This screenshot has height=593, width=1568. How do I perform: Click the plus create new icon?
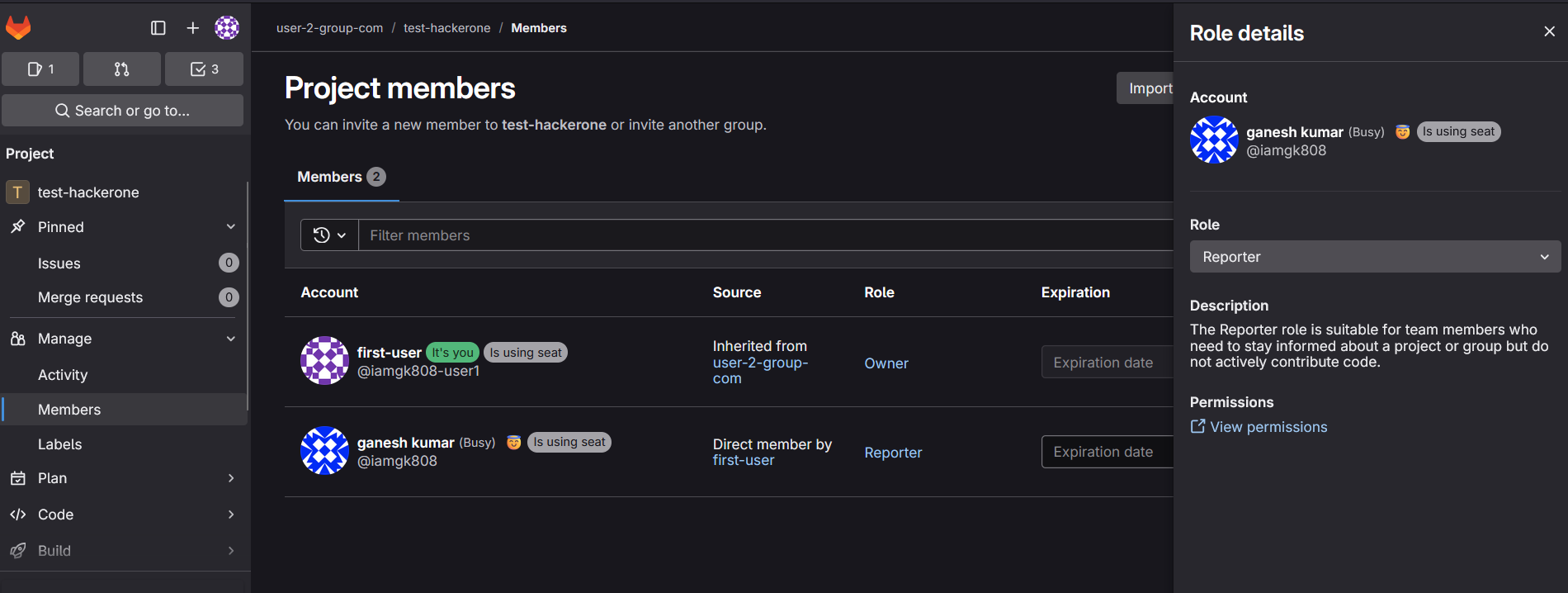192,28
